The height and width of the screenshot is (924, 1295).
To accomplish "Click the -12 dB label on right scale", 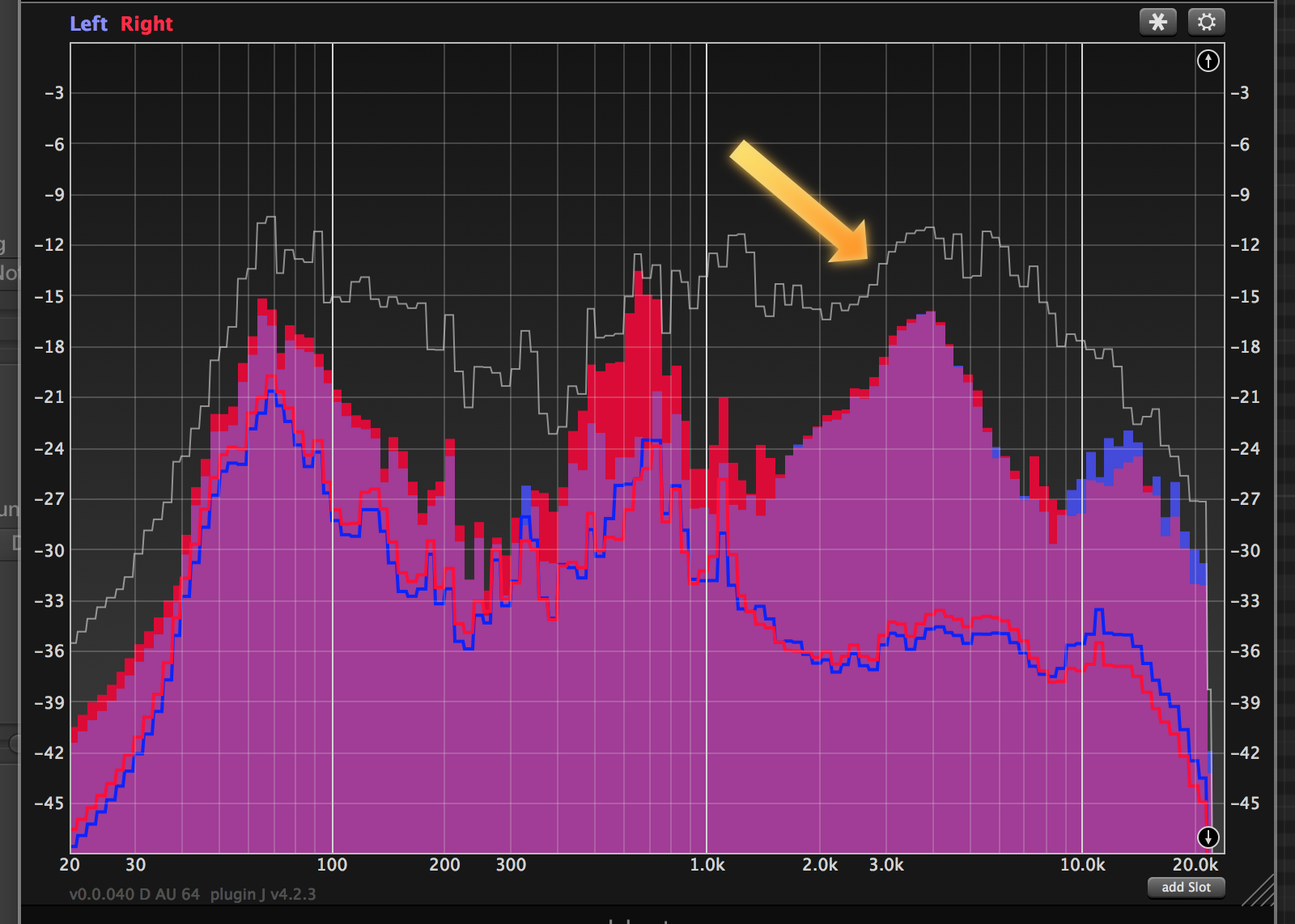I will [x=1246, y=245].
